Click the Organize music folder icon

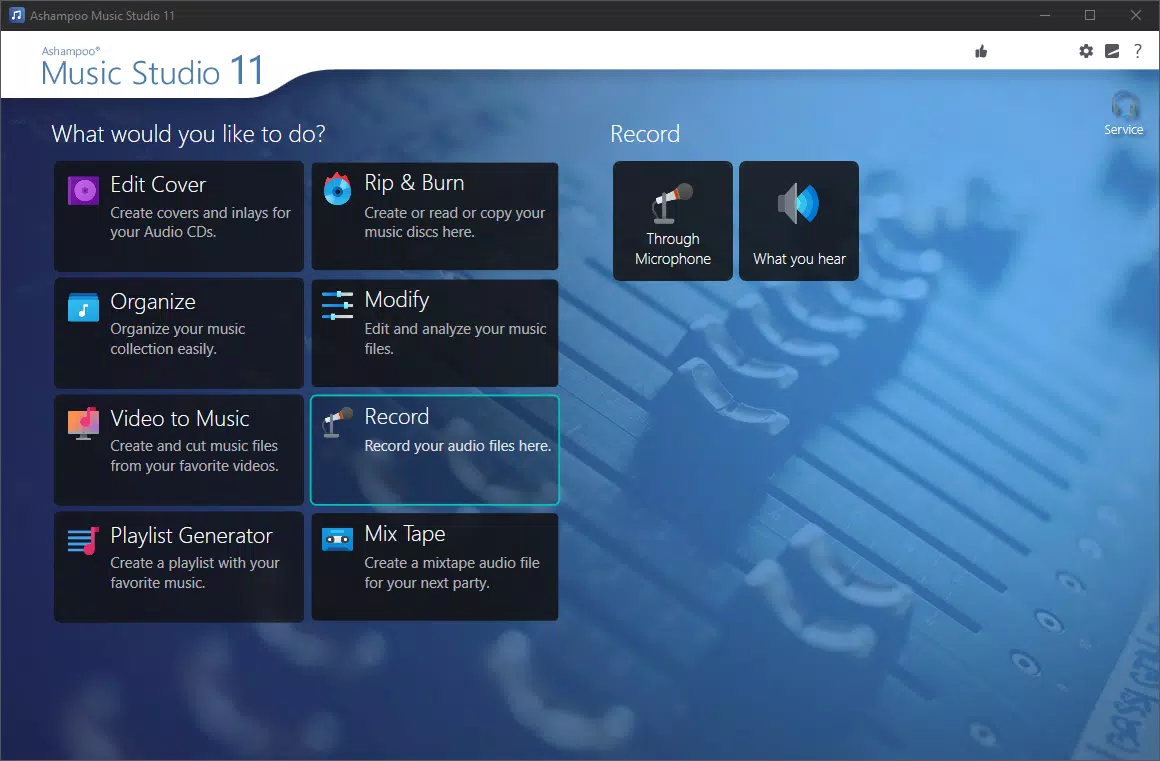(84, 308)
